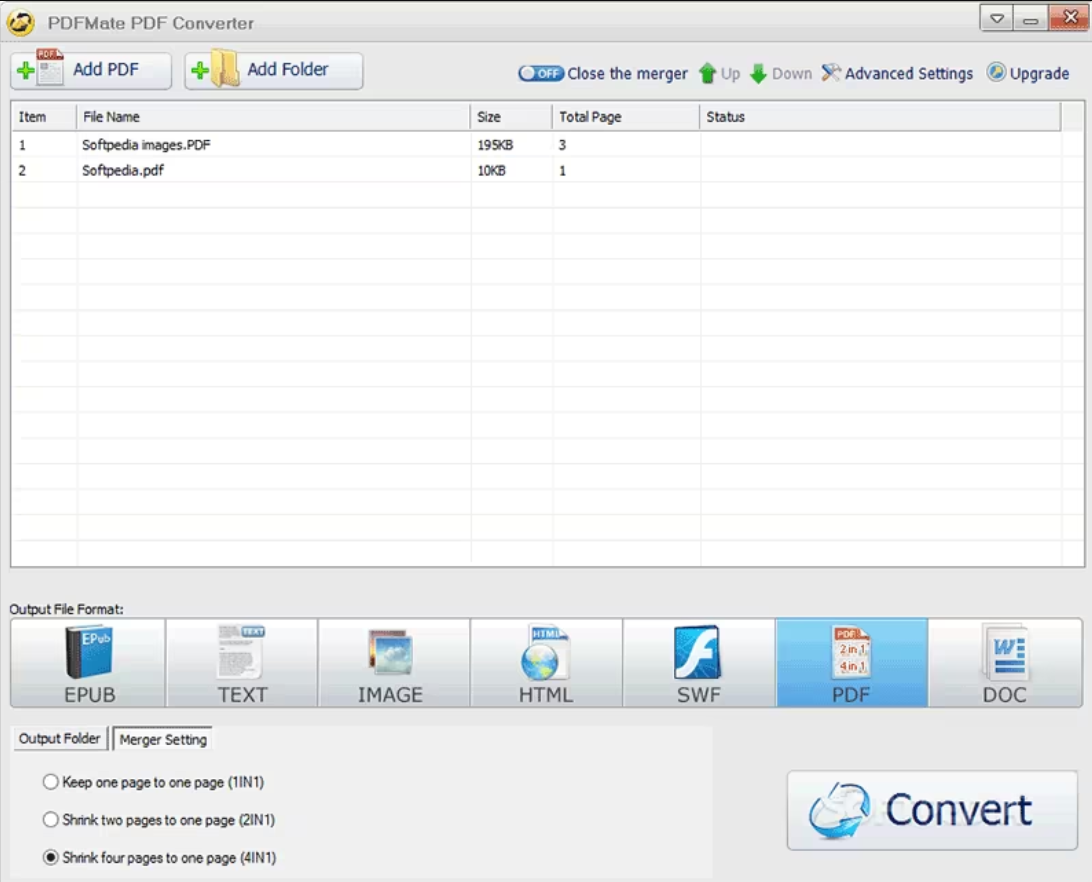This screenshot has width=1092, height=882.
Task: Close the PDFMate PDF Converter window
Action: click(1069, 18)
